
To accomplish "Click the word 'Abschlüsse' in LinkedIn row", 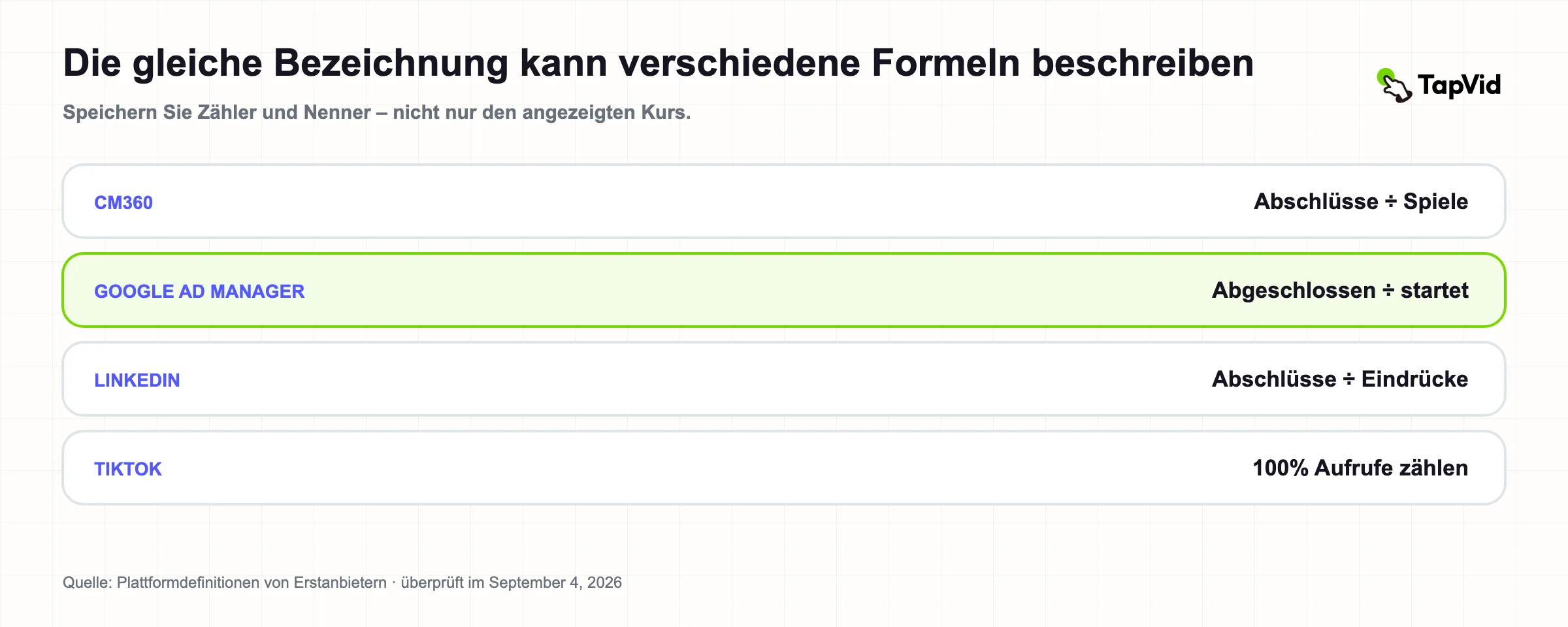I will click(x=1274, y=379).
